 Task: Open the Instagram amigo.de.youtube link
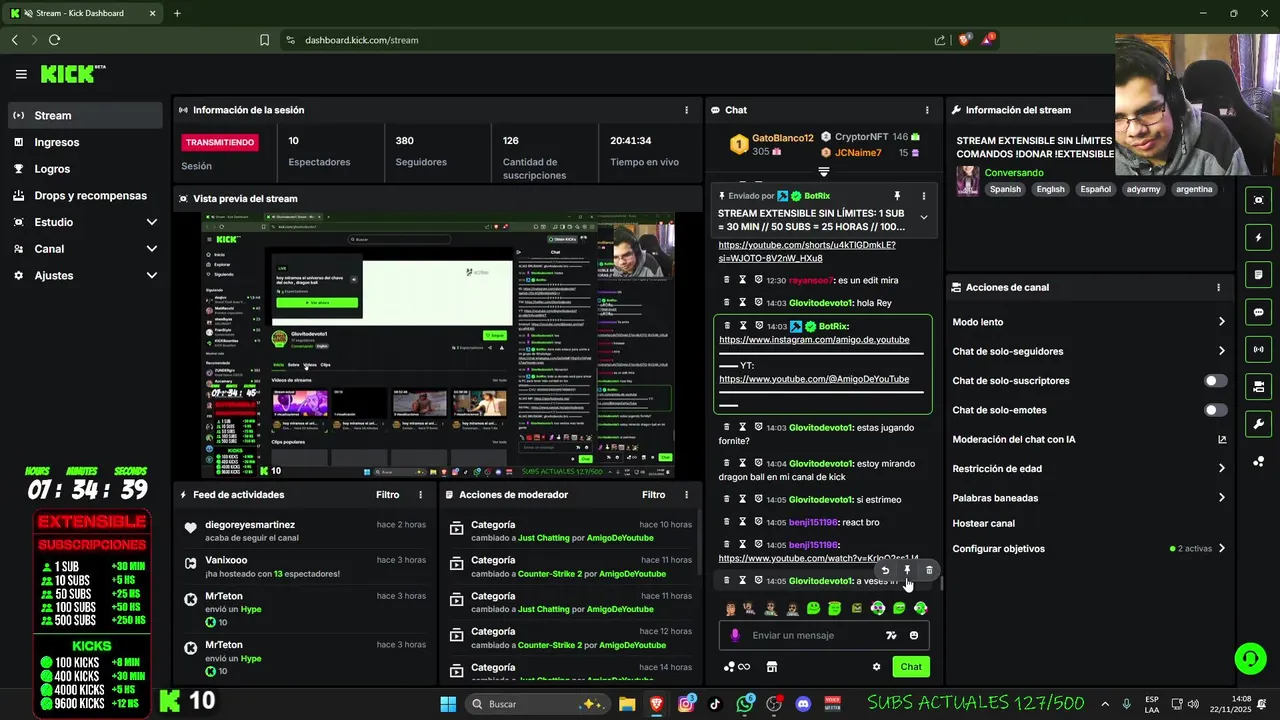814,340
